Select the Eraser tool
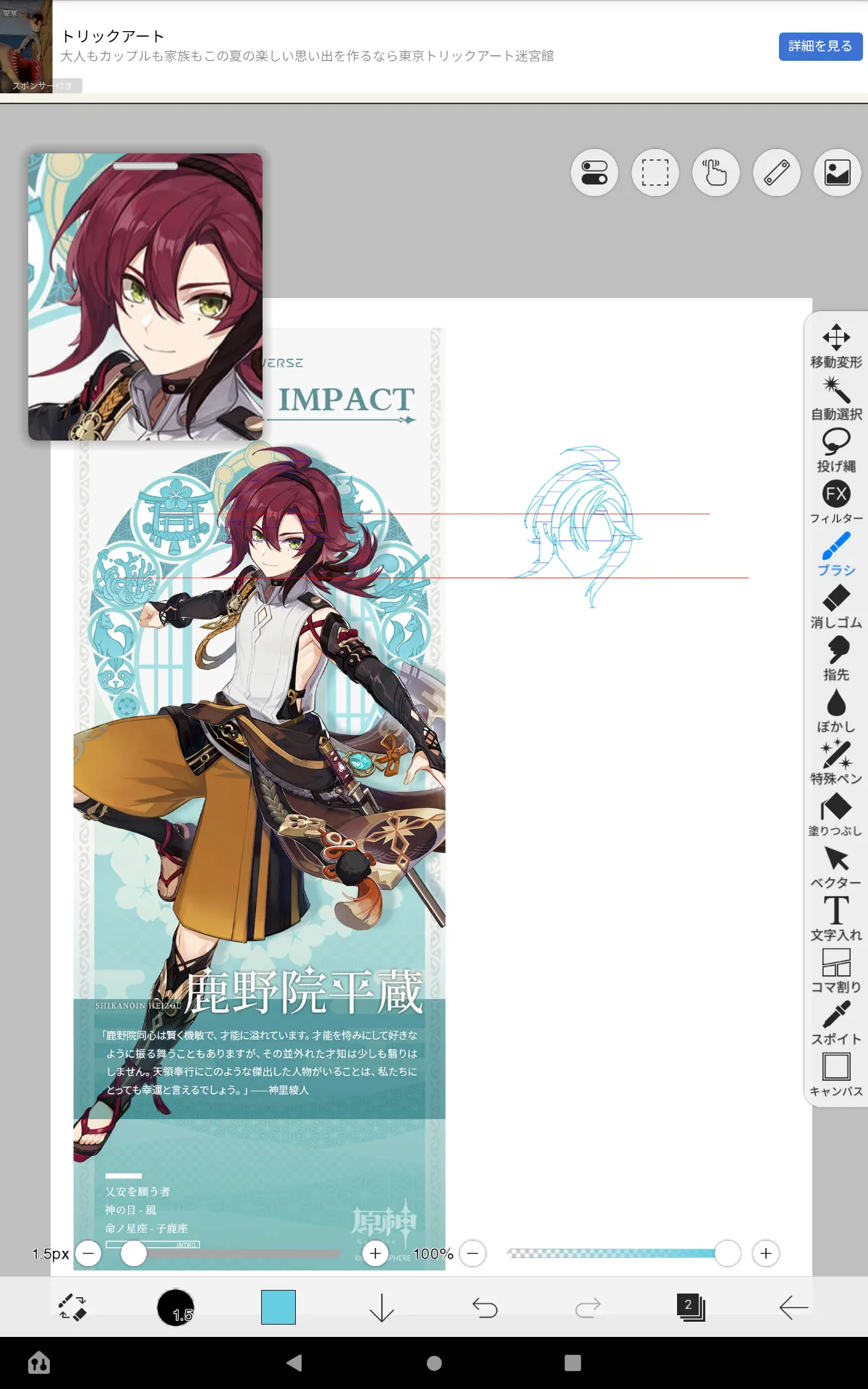Image resolution: width=868 pixels, height=1389 pixels. coord(836,606)
